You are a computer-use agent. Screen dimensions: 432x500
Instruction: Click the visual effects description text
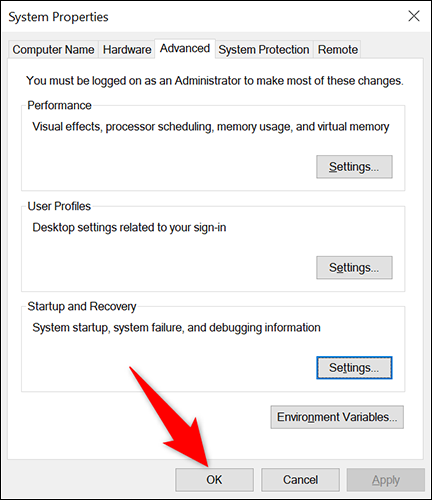(211, 127)
